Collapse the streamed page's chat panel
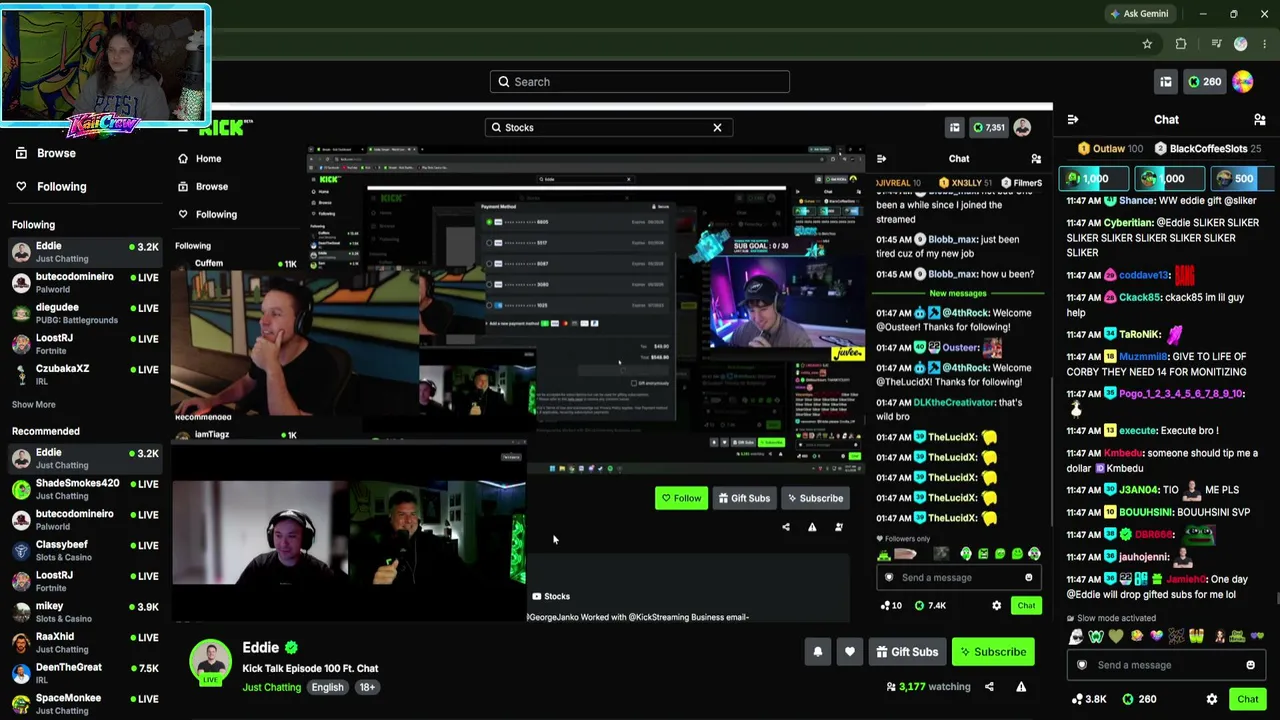 (x=881, y=159)
